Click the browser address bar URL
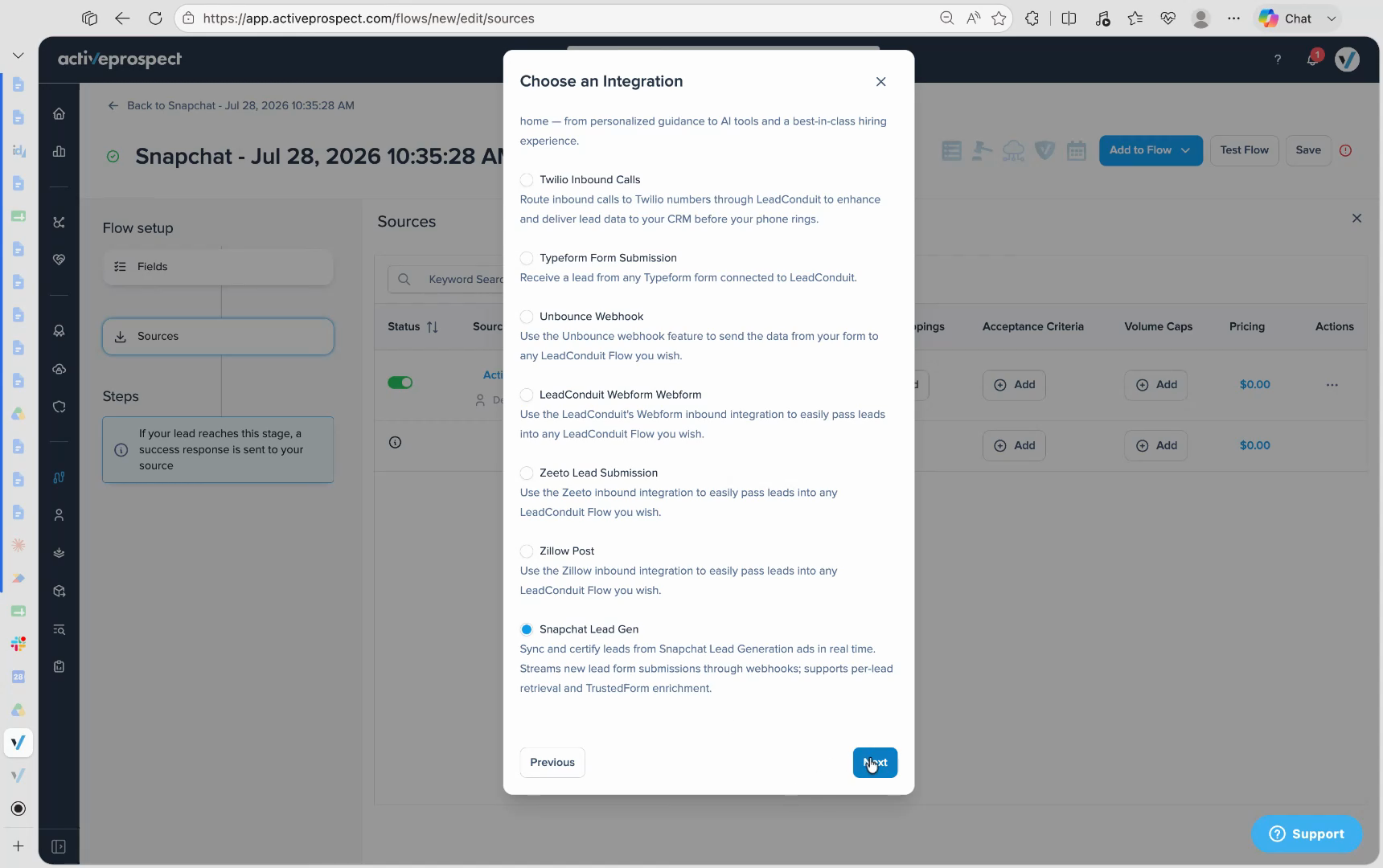1383x868 pixels. (x=368, y=18)
